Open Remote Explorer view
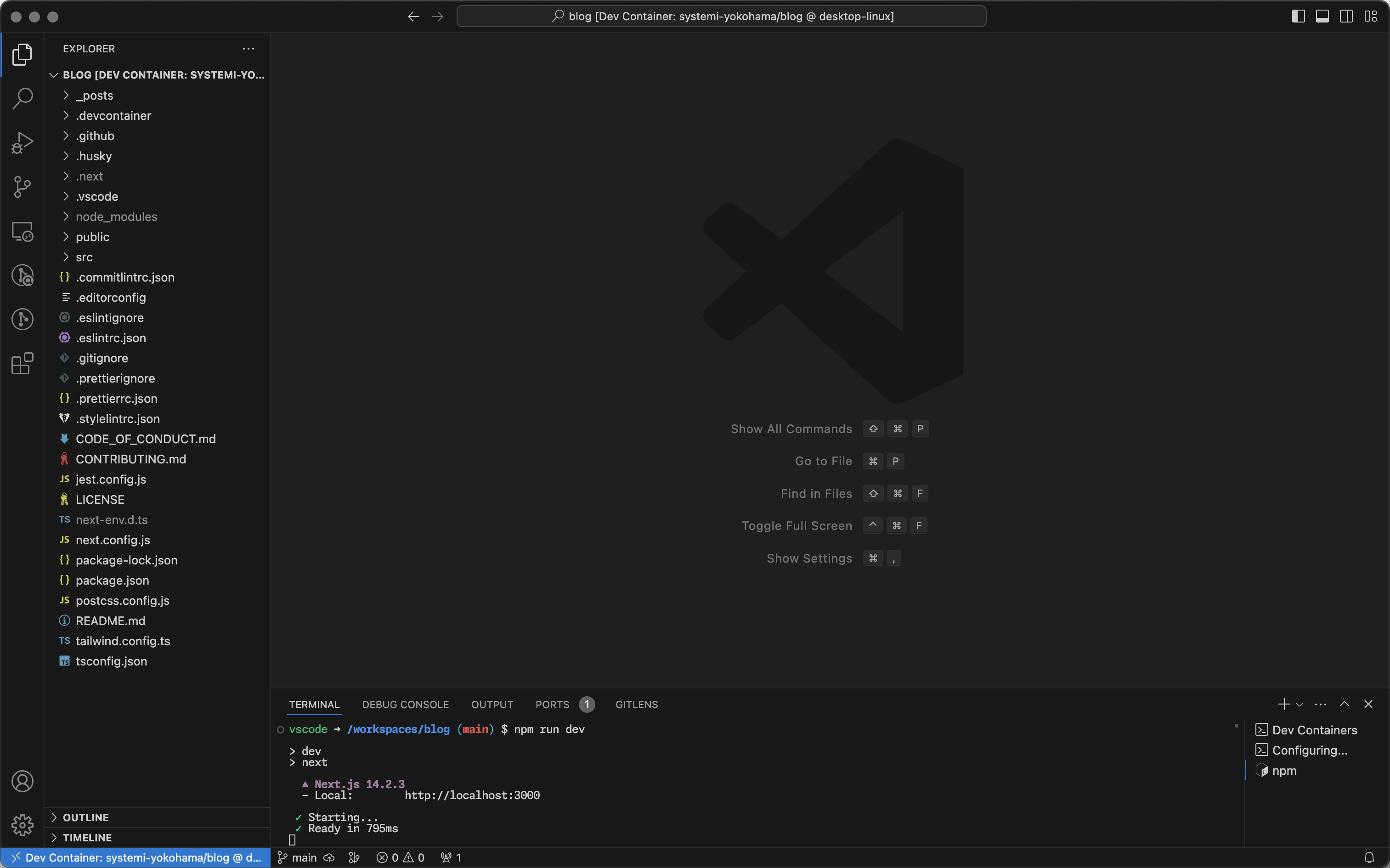1390x868 pixels. pyautogui.click(x=22, y=231)
